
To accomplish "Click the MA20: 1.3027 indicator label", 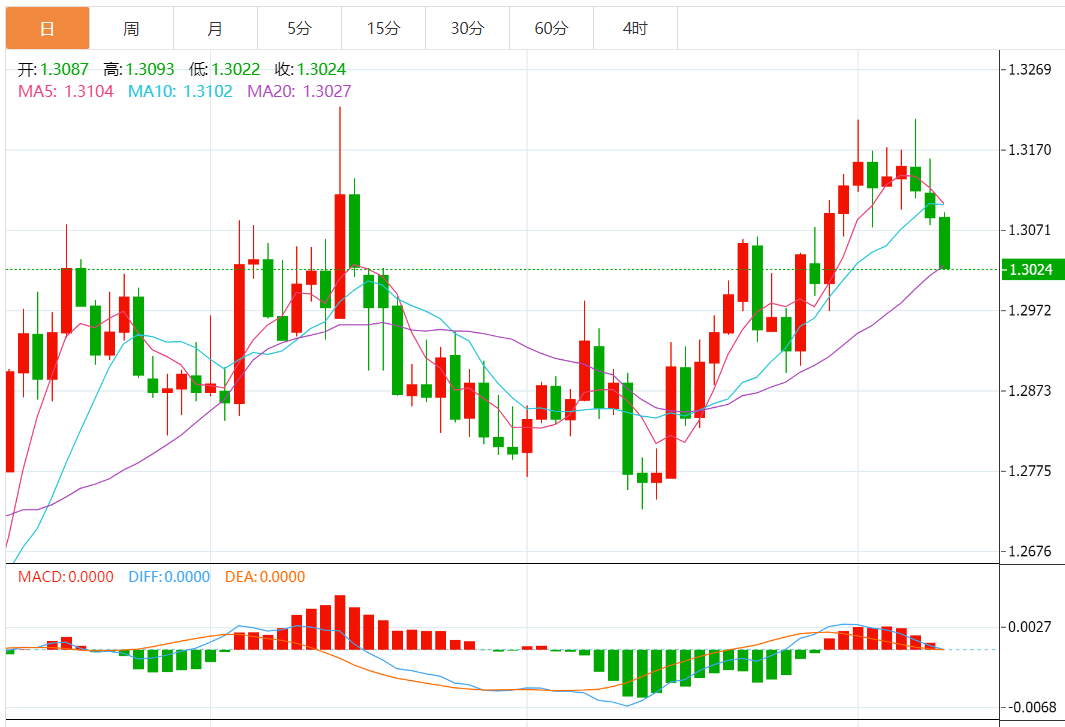I will (x=299, y=91).
